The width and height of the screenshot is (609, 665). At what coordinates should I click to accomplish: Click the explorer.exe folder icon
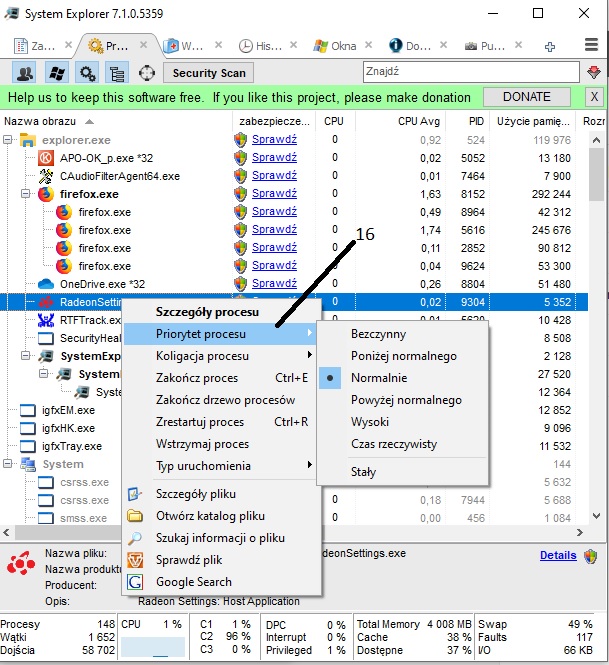[x=28, y=140]
